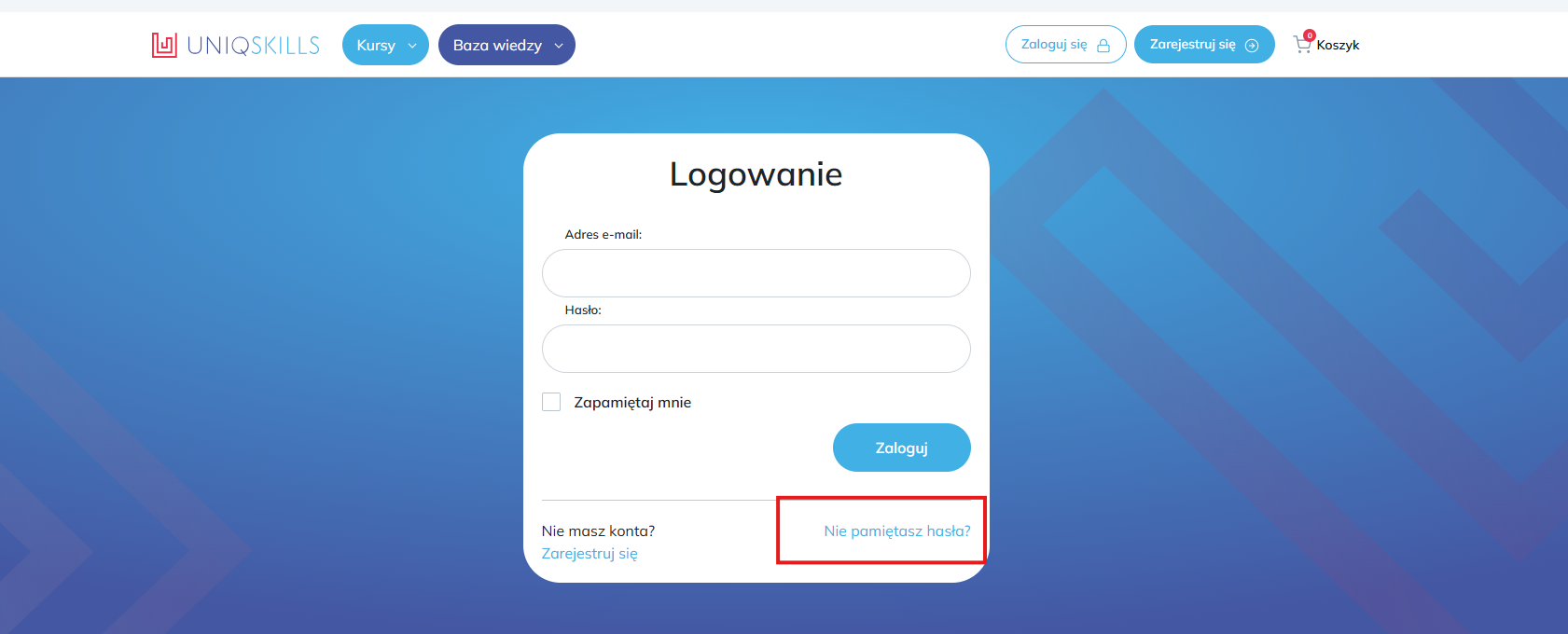Open the shopping cart icon
The height and width of the screenshot is (634, 1568).
coord(1301,45)
